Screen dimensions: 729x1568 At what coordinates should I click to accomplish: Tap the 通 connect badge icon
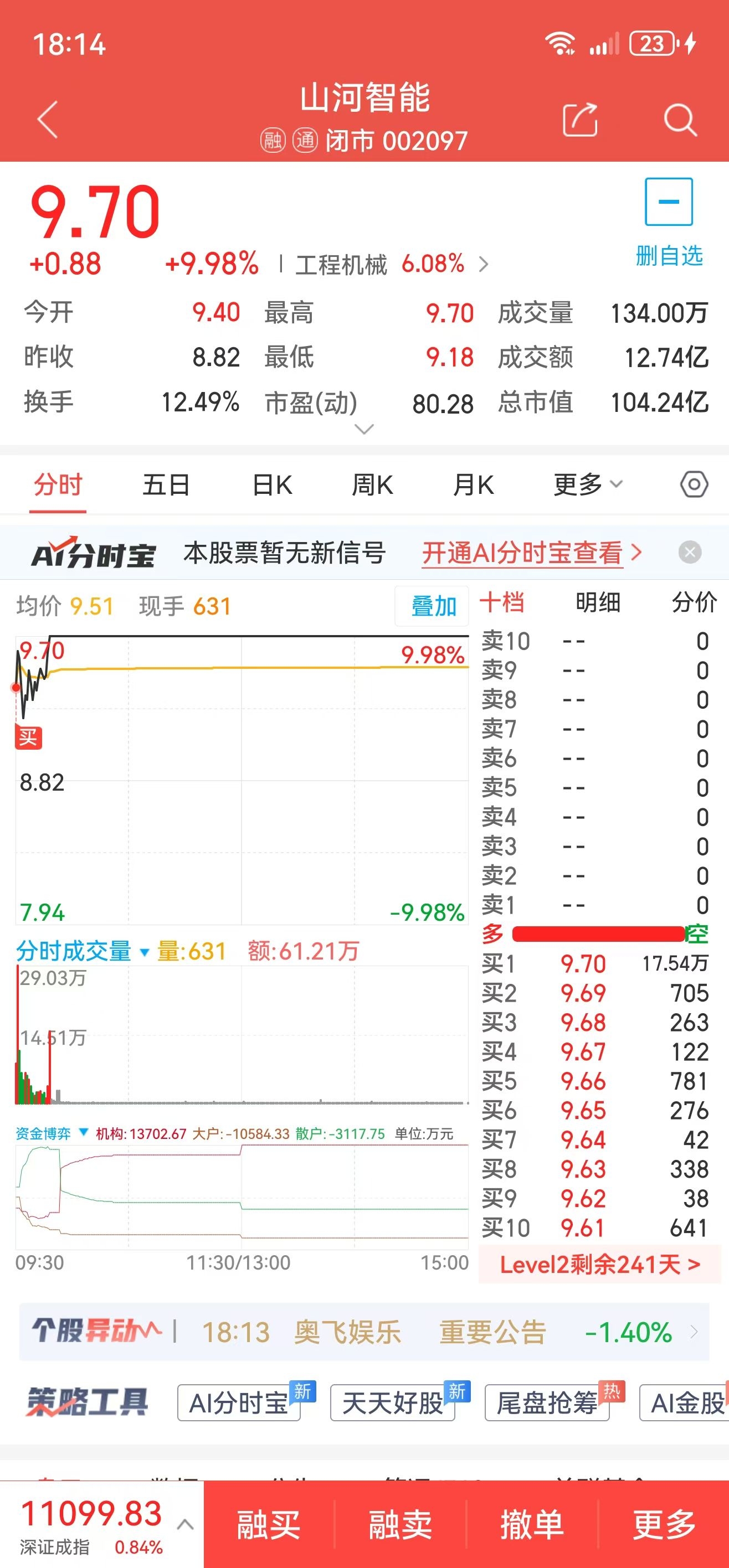pyautogui.click(x=305, y=141)
